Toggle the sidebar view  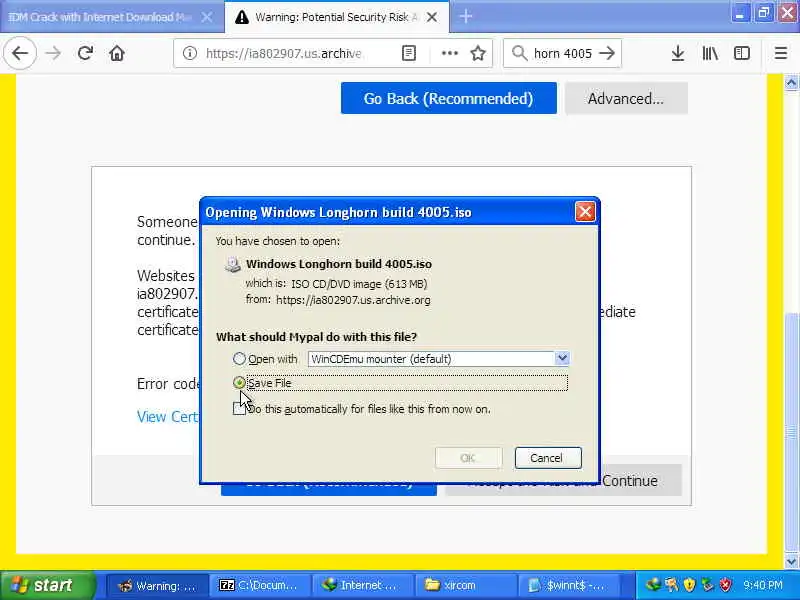742,53
